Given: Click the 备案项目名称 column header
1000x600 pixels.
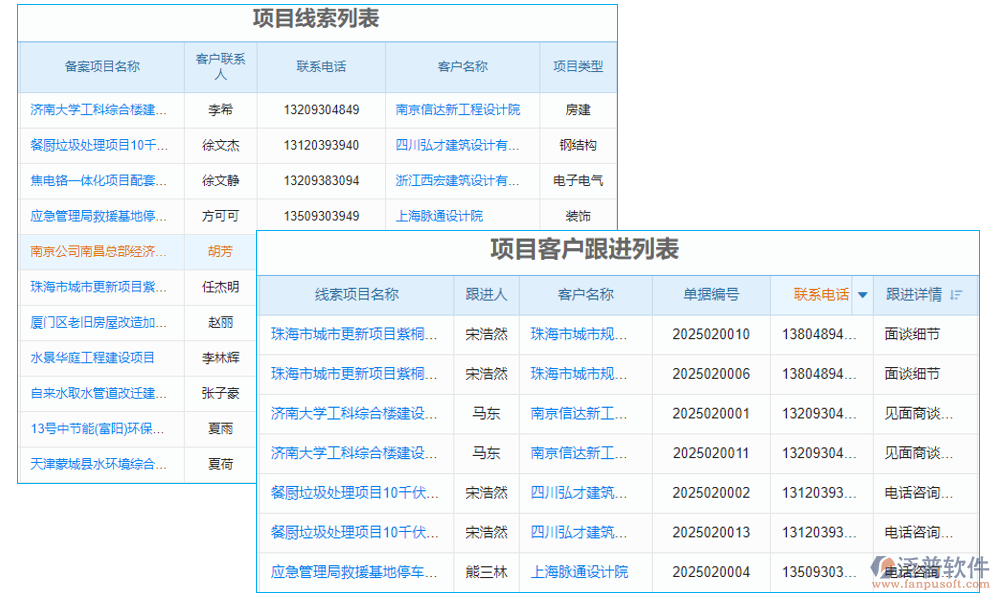Looking at the screenshot, I should pos(100,67).
